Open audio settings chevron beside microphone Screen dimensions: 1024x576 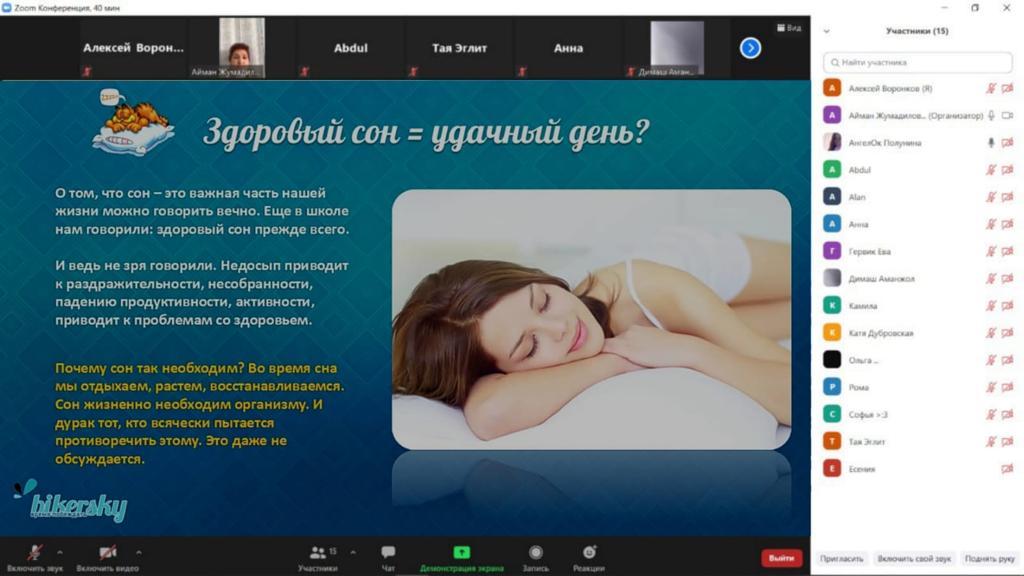pyautogui.click(x=60, y=550)
